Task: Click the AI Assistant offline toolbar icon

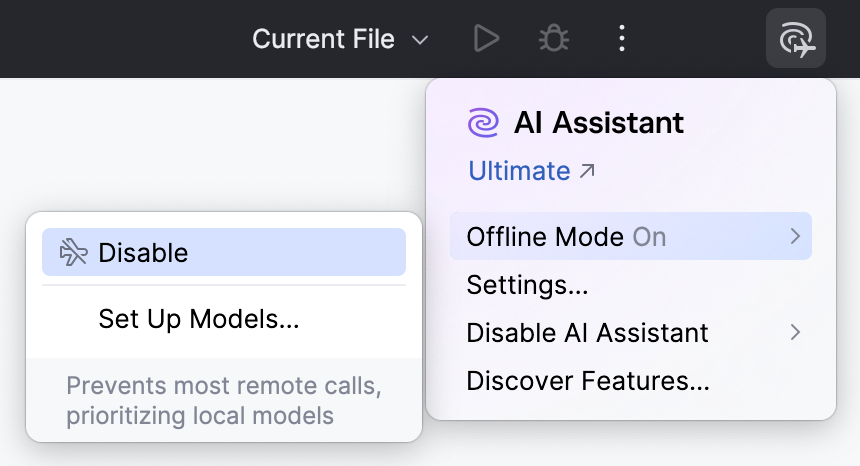Action: pyautogui.click(x=796, y=39)
